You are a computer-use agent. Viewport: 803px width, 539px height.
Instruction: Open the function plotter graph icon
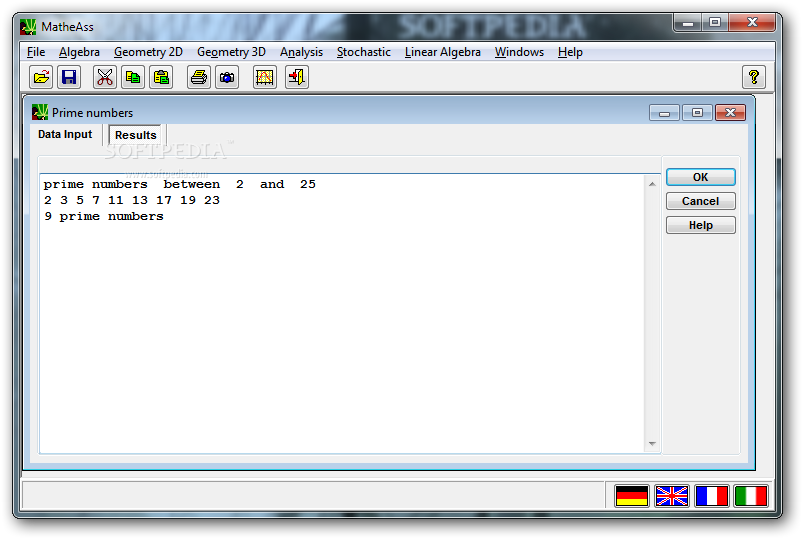(265, 77)
